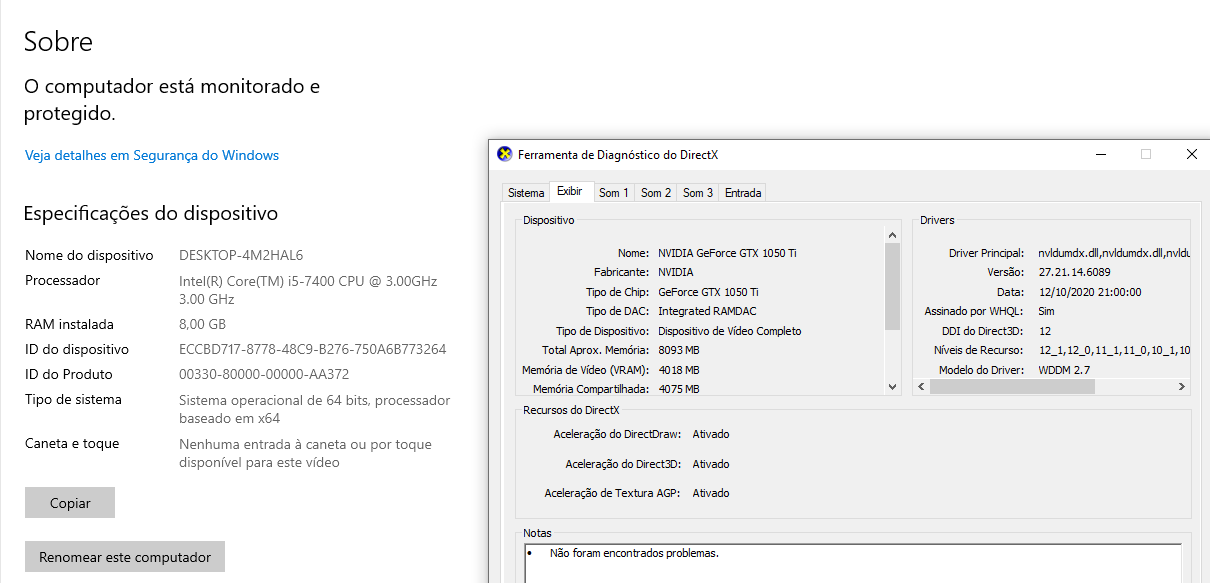
Task: Click the Sobre page title
Action: point(58,42)
